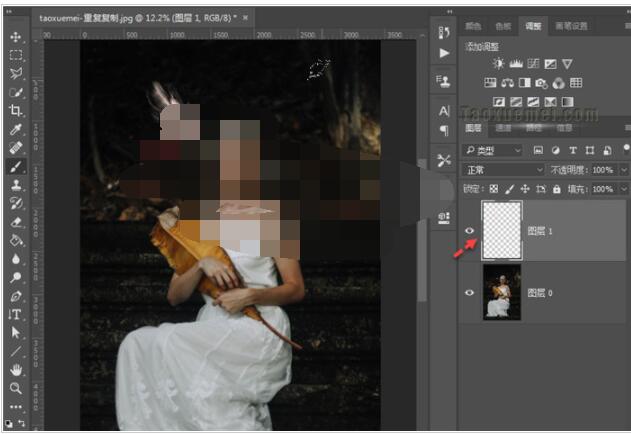Switch to the 画笔设置 tab
631x434 pixels.
pyautogui.click(x=571, y=27)
